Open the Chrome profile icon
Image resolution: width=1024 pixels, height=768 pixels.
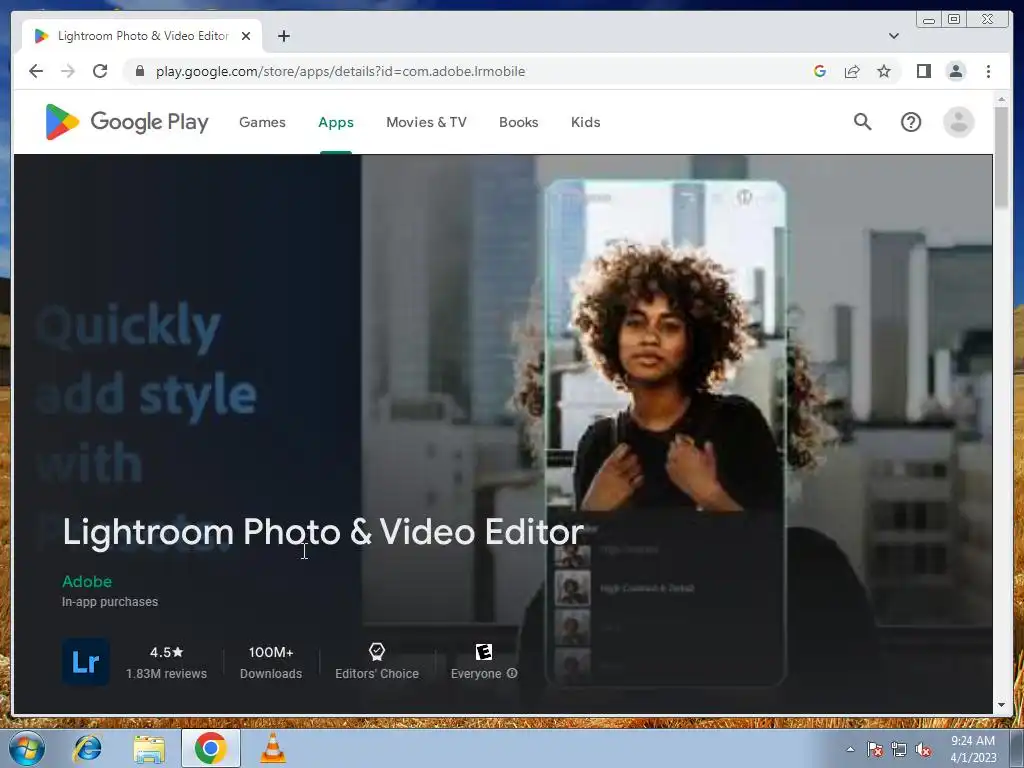(955, 71)
